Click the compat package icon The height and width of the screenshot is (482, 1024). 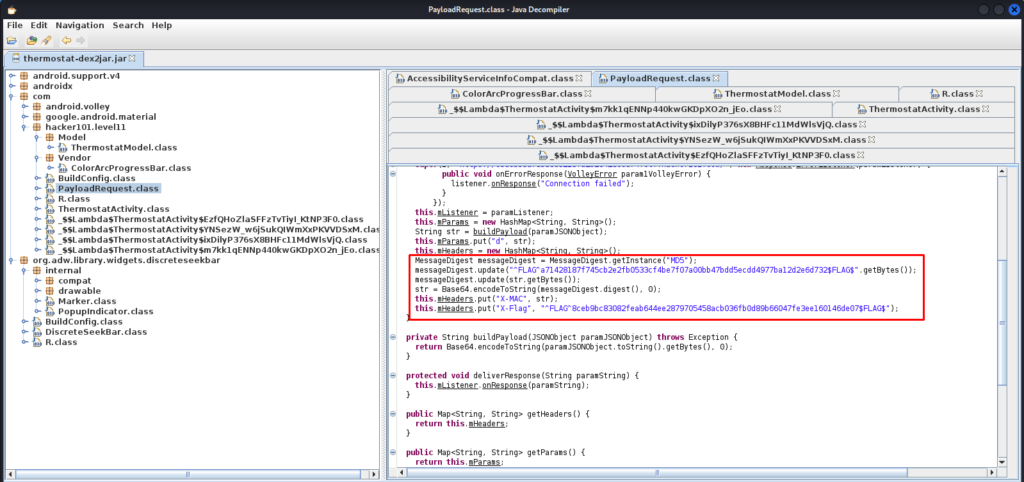(x=50, y=281)
